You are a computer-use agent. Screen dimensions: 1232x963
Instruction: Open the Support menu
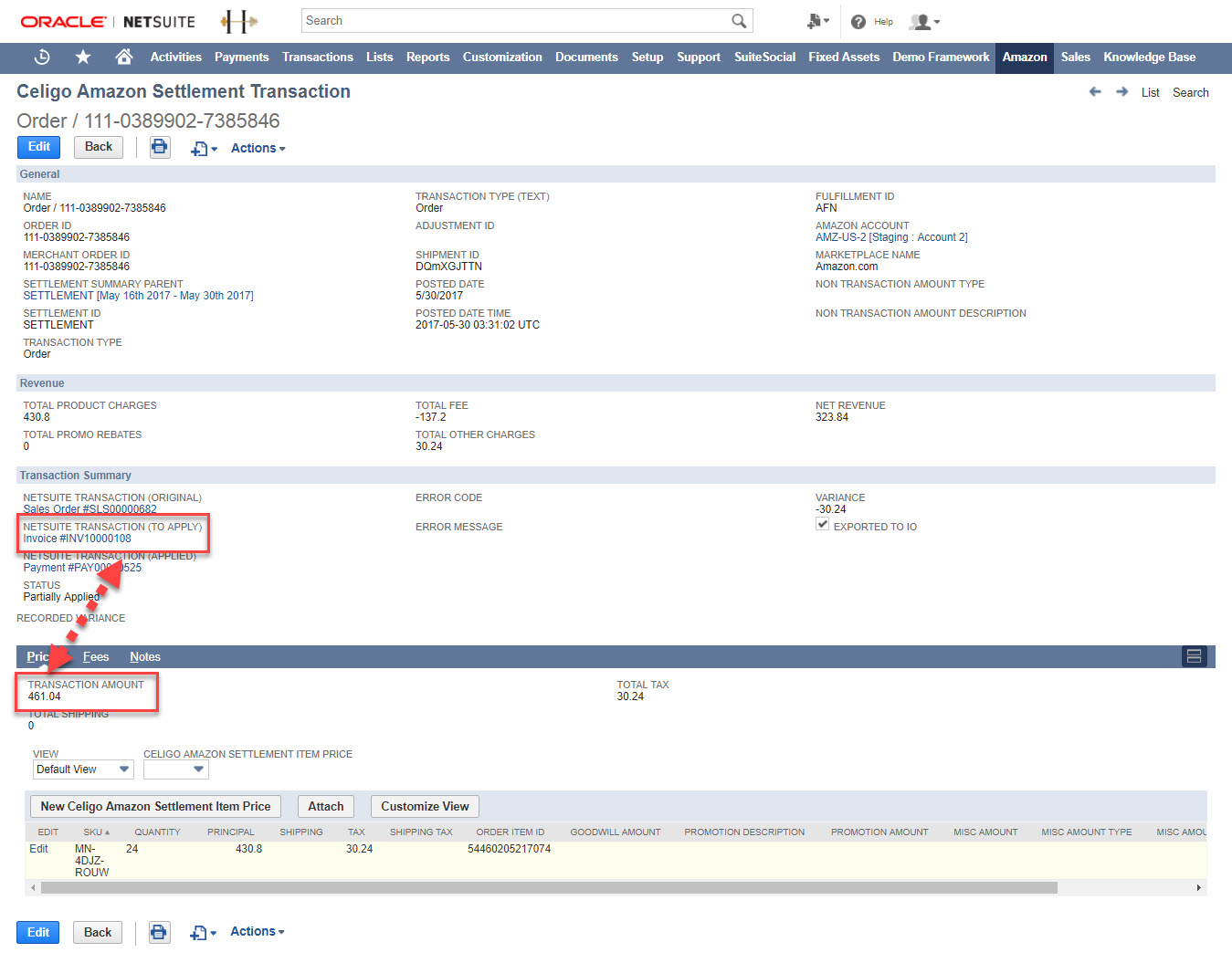pos(699,57)
